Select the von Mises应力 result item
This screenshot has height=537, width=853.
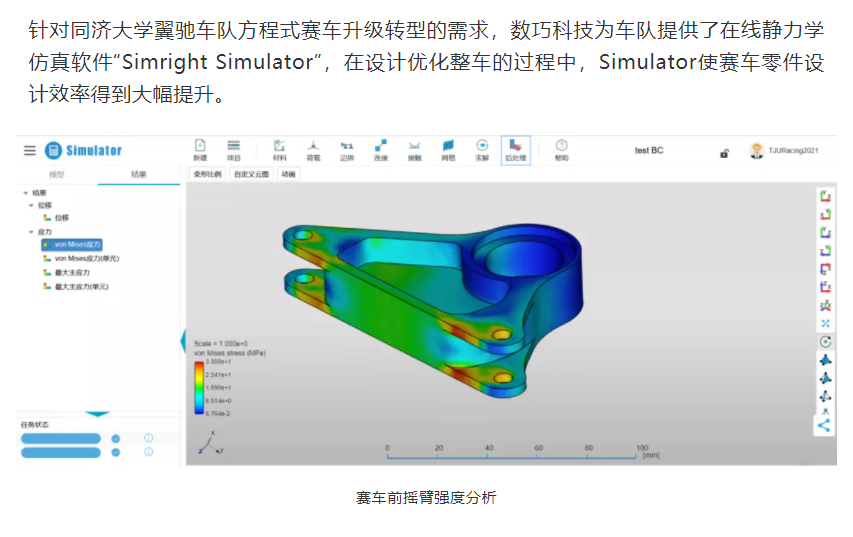(x=72, y=245)
